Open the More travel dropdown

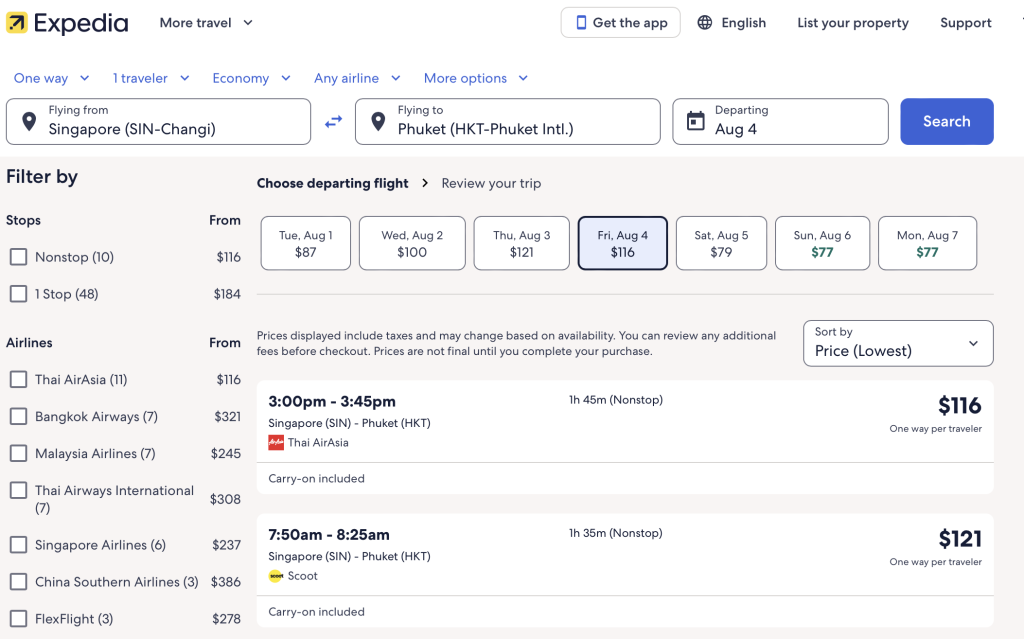[206, 23]
